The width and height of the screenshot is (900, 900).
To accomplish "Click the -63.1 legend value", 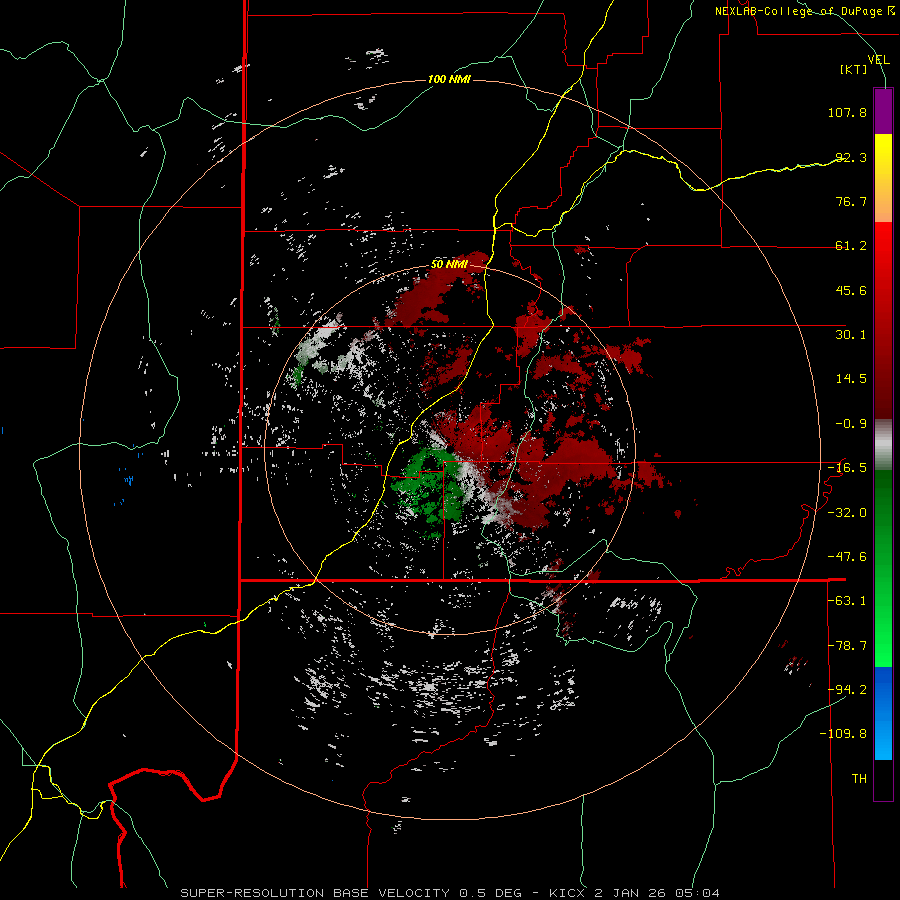I will pyautogui.click(x=847, y=601).
